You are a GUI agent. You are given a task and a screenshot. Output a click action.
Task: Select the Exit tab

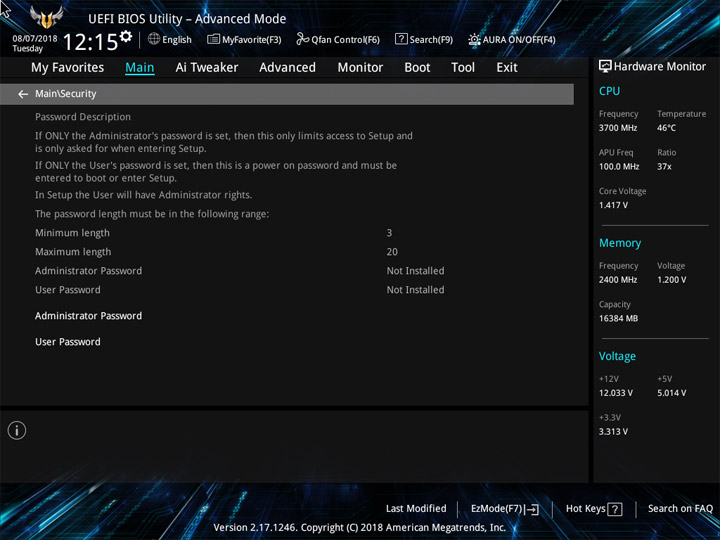[506, 68]
